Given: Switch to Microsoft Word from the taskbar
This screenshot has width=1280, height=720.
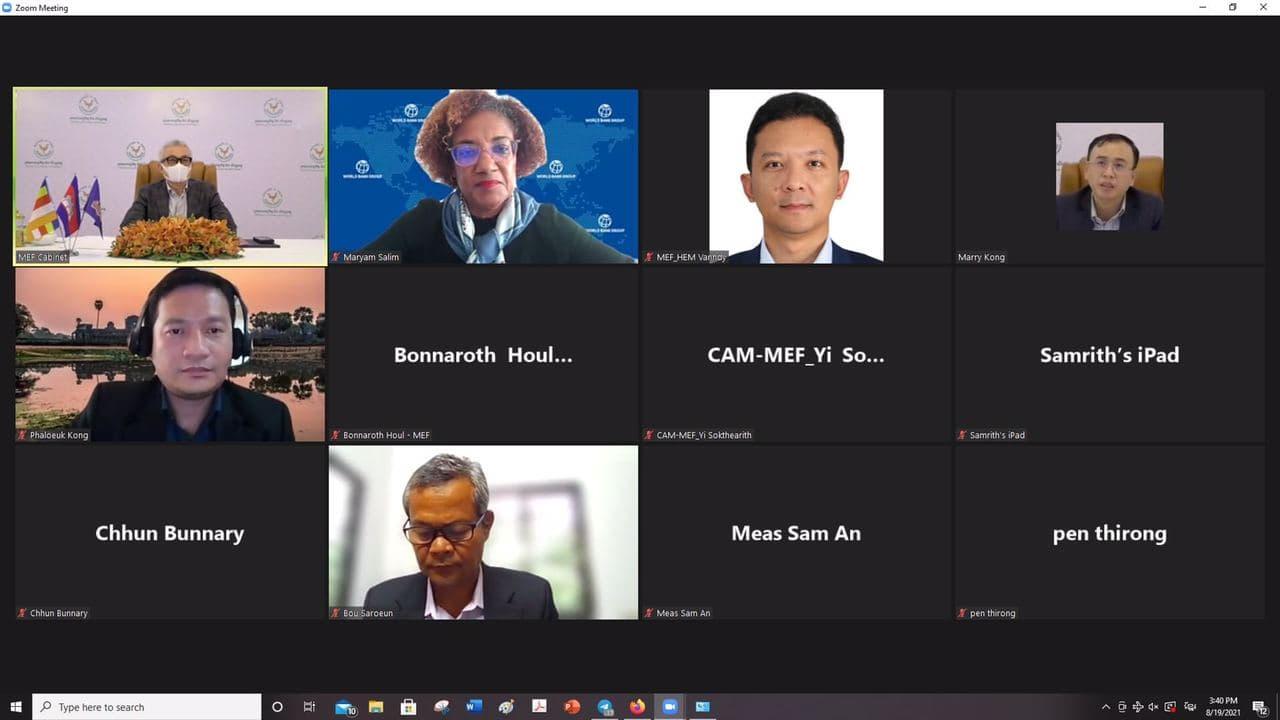Looking at the screenshot, I should (x=474, y=707).
